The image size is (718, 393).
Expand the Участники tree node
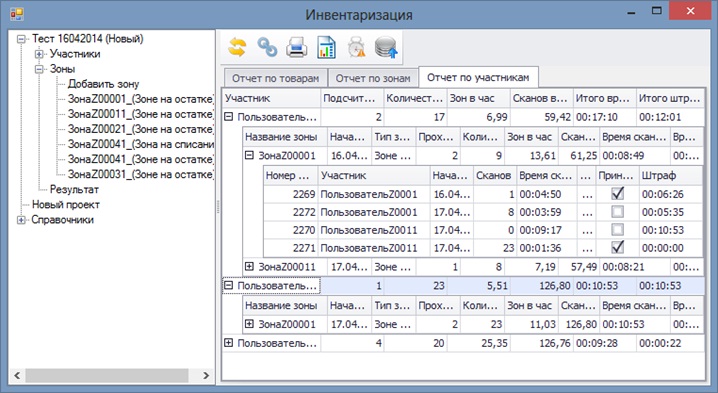click(39, 54)
